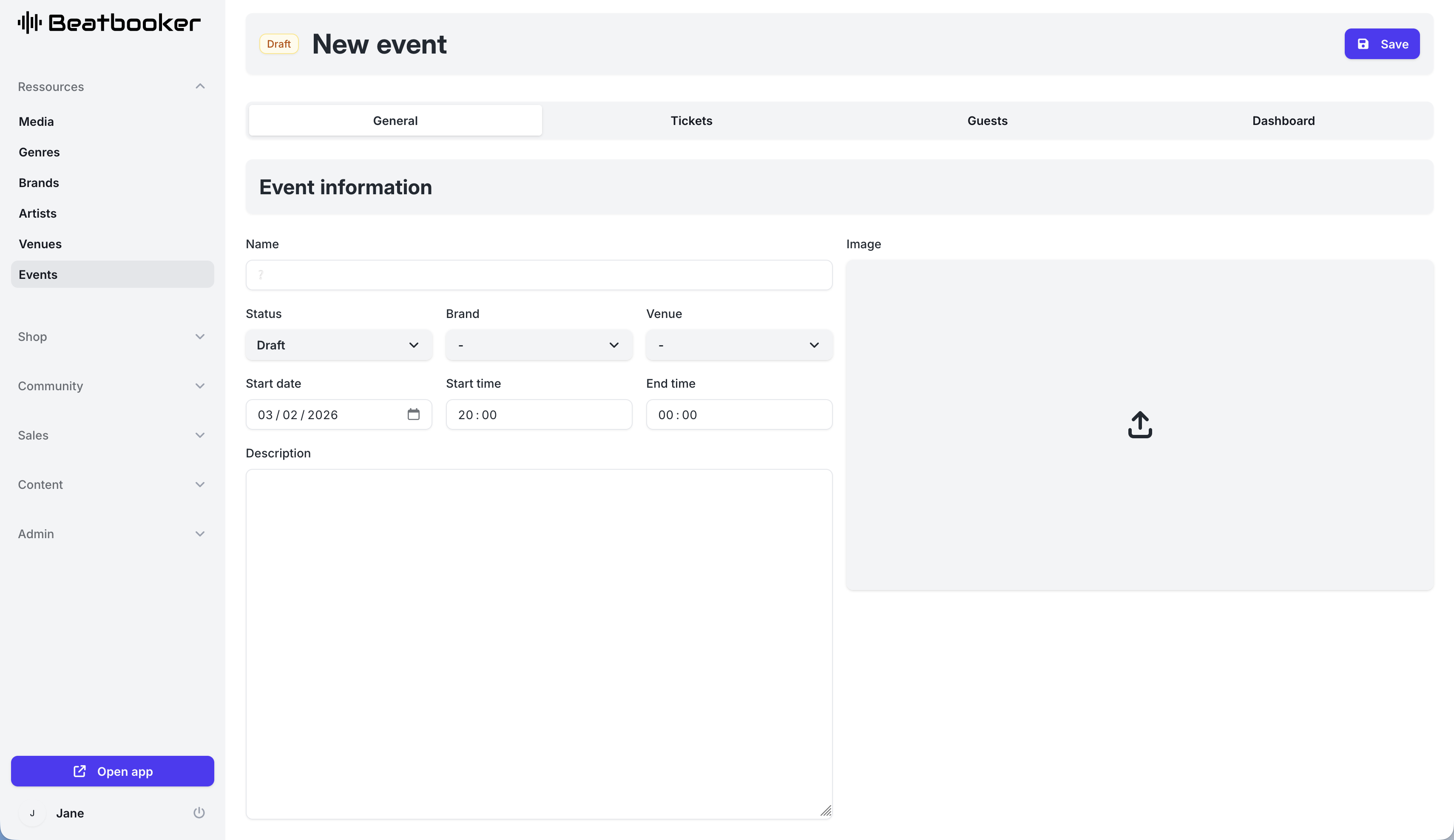Expand the Admin section
The height and width of the screenshot is (840, 1454).
coord(200,534)
